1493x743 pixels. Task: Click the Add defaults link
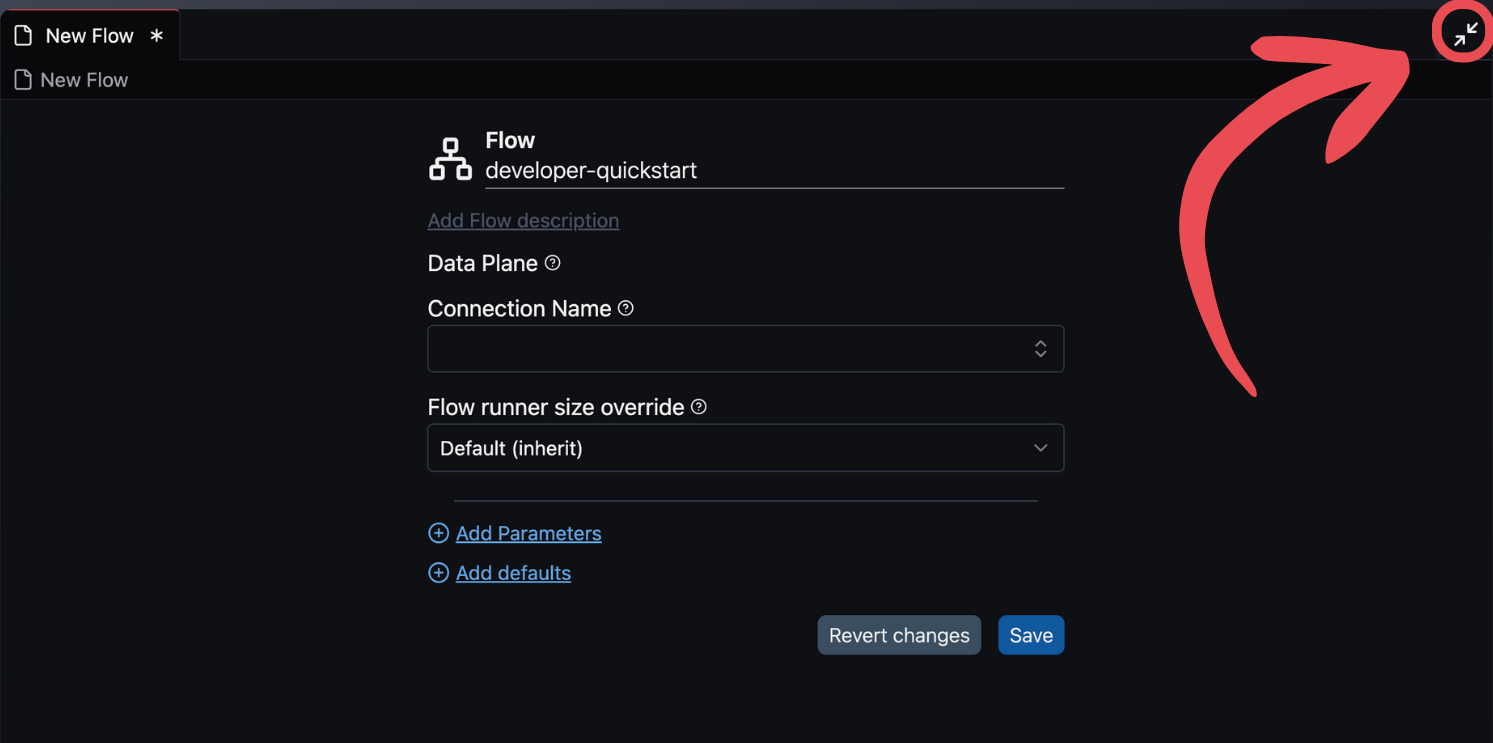pos(513,573)
